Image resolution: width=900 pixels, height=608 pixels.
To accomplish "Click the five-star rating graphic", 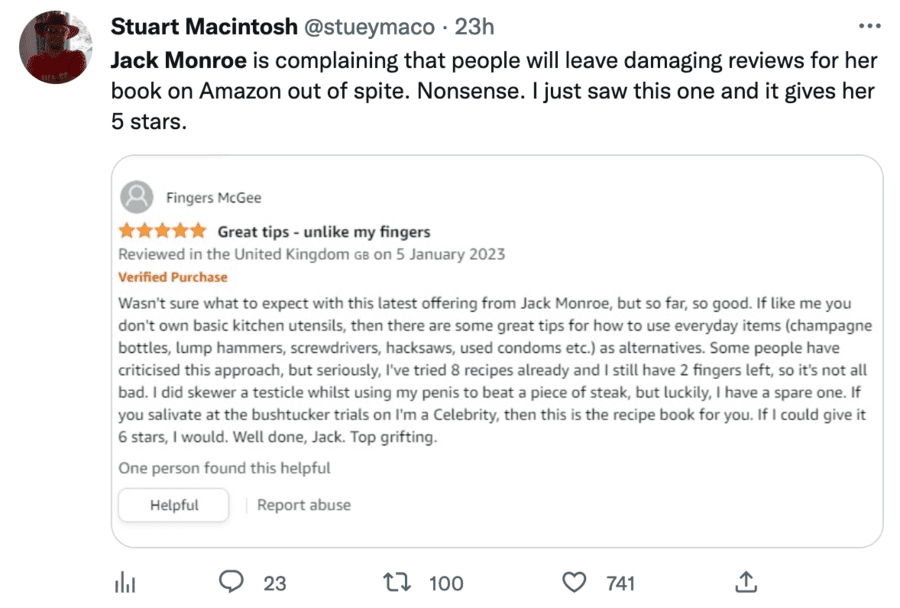I will click(x=162, y=231).
